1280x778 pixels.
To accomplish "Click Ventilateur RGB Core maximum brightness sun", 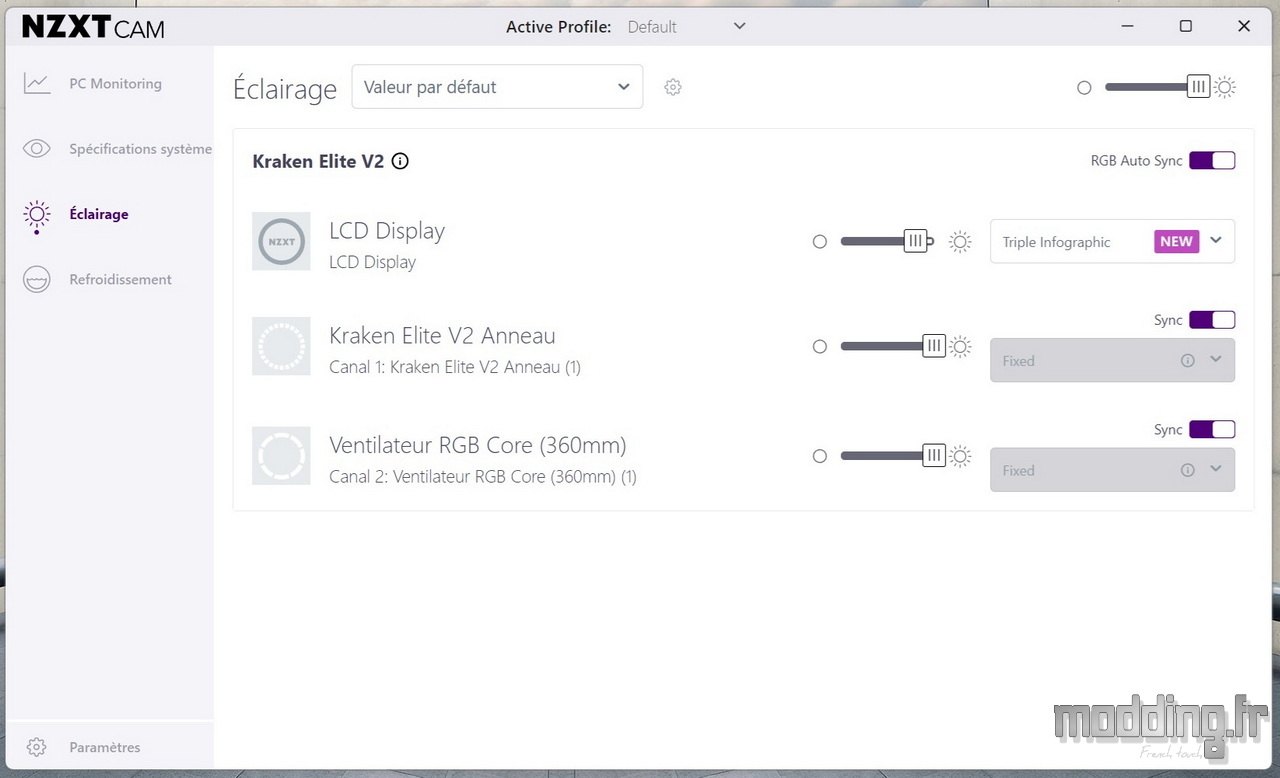I will [960, 456].
